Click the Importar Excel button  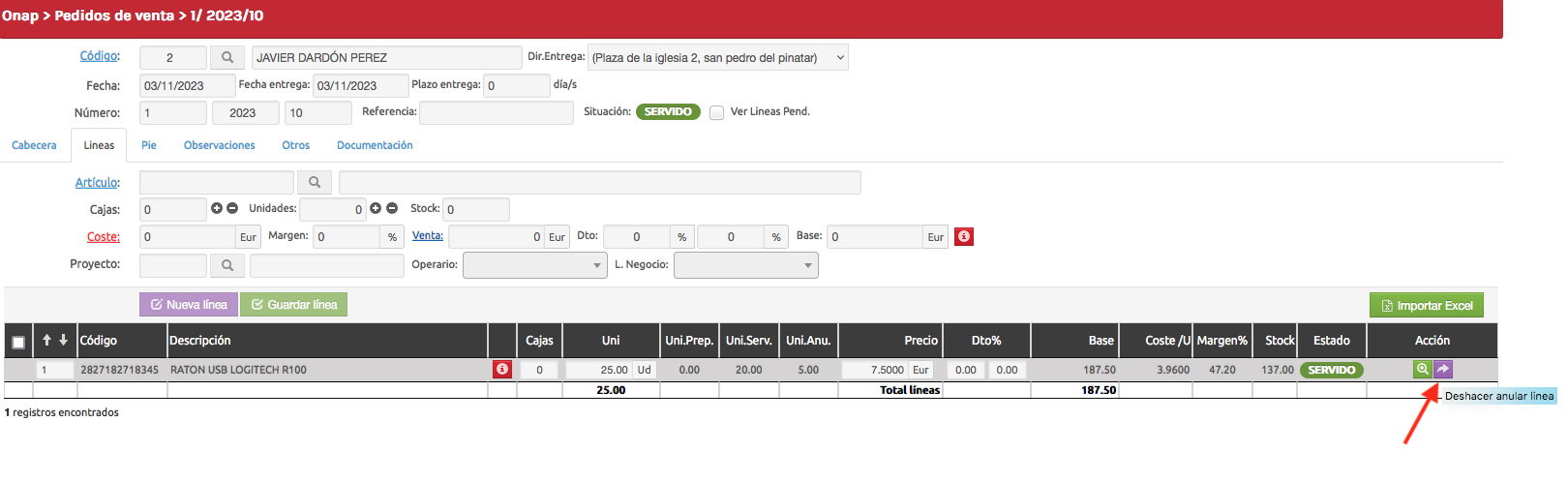(x=1426, y=306)
